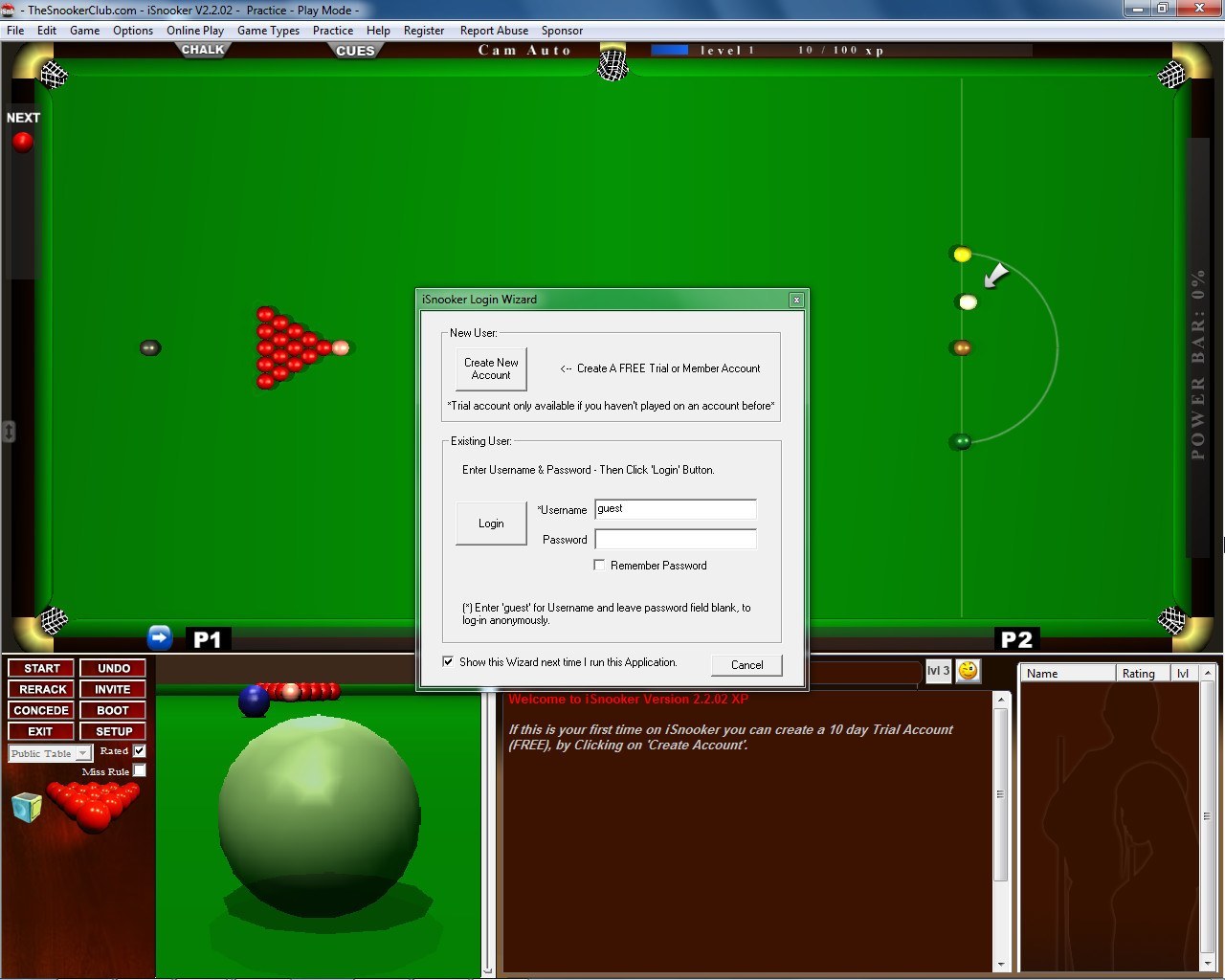Open the Game menu

pos(84,31)
